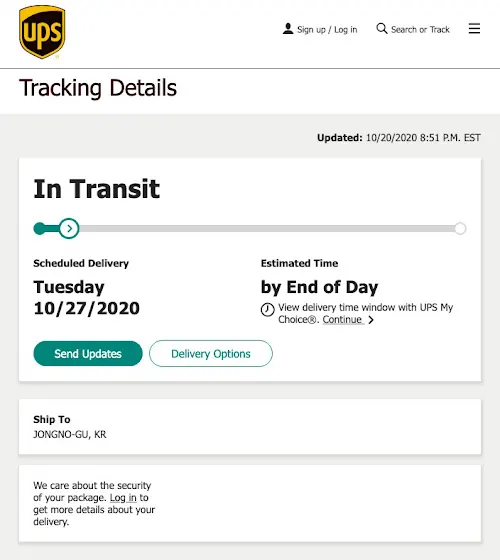Click the UPS shield logo
Screen dimensions: 500x560
tap(42, 32)
